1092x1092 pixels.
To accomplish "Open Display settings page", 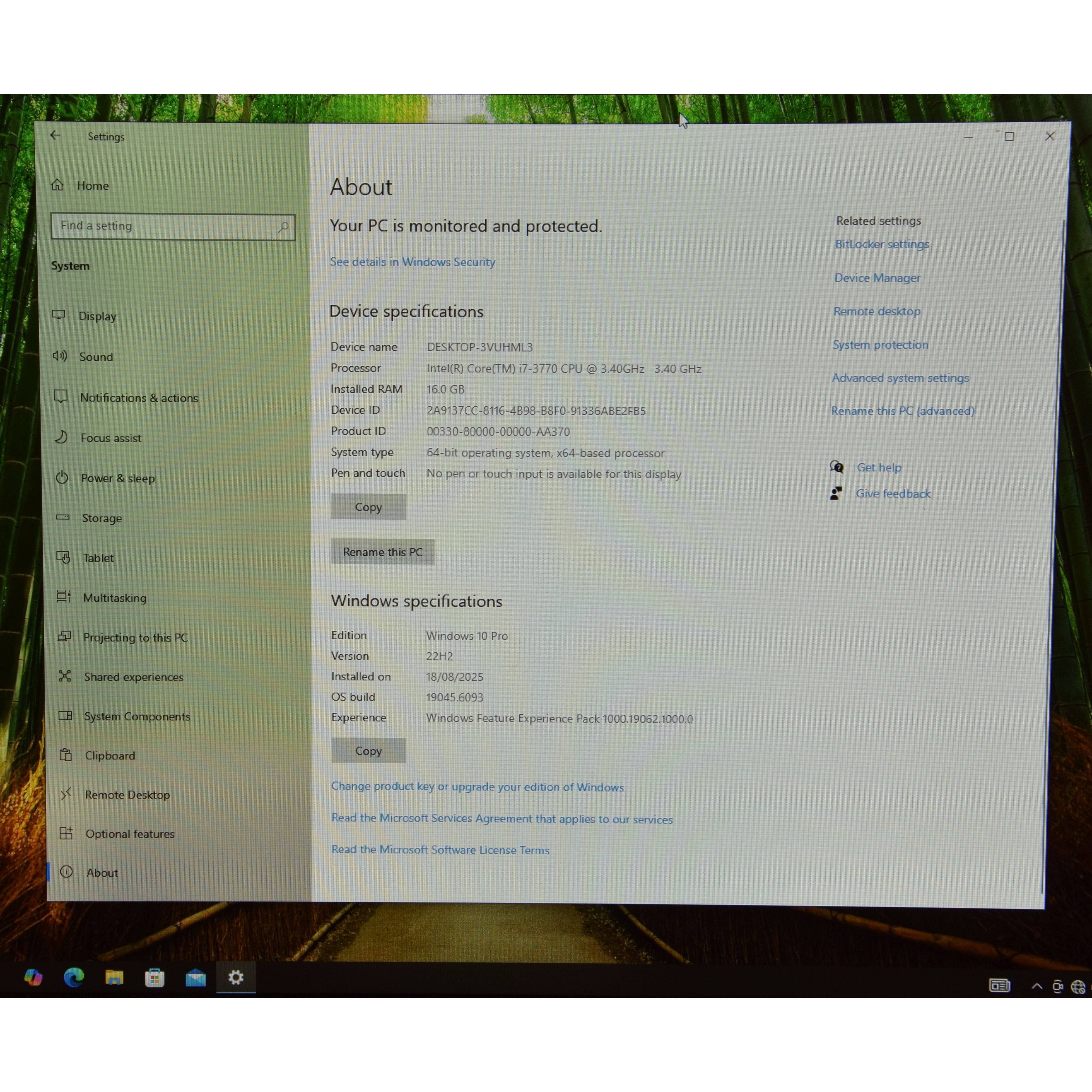I will point(97,316).
